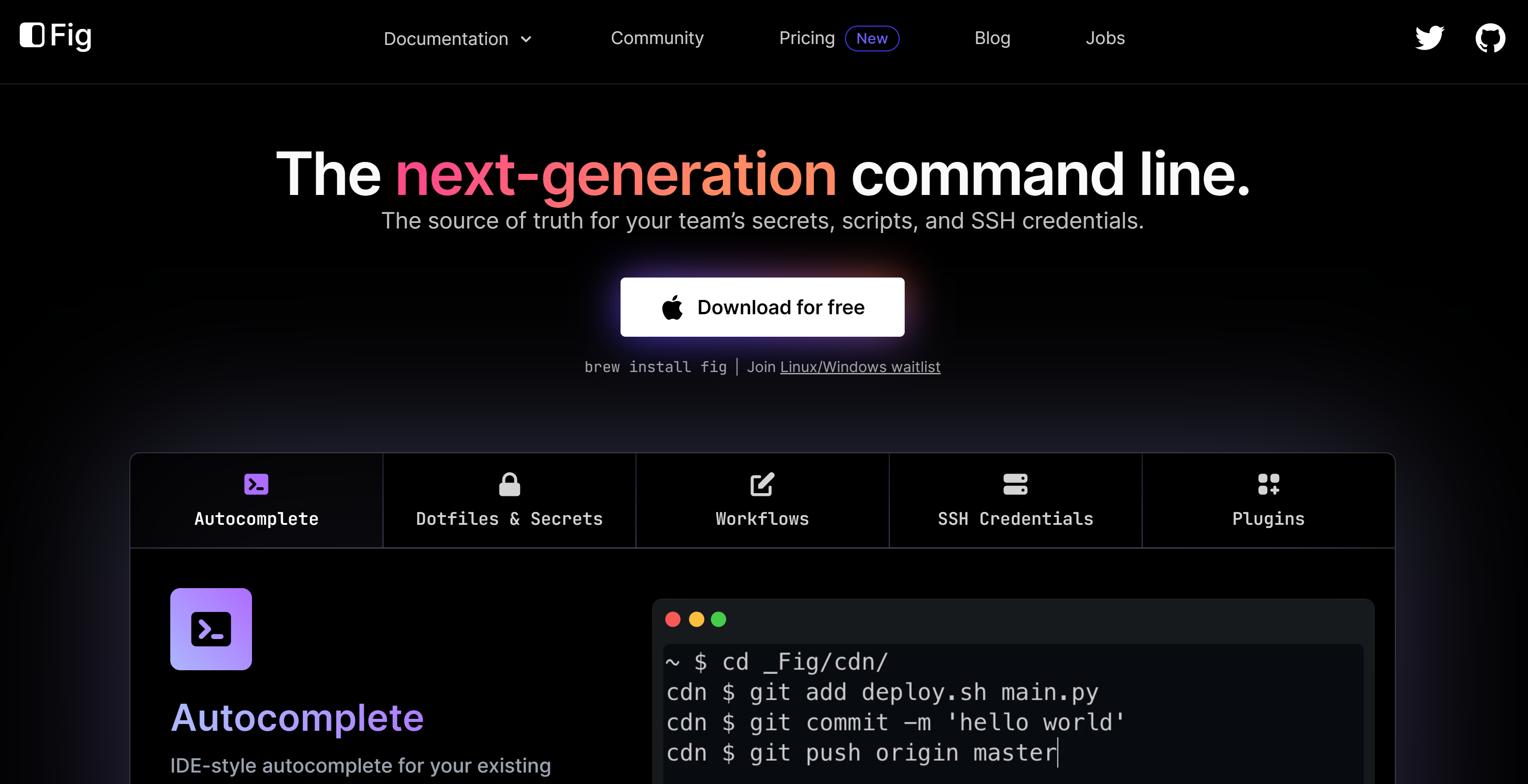This screenshot has height=784, width=1528.
Task: Go to the Community page
Action: (657, 38)
